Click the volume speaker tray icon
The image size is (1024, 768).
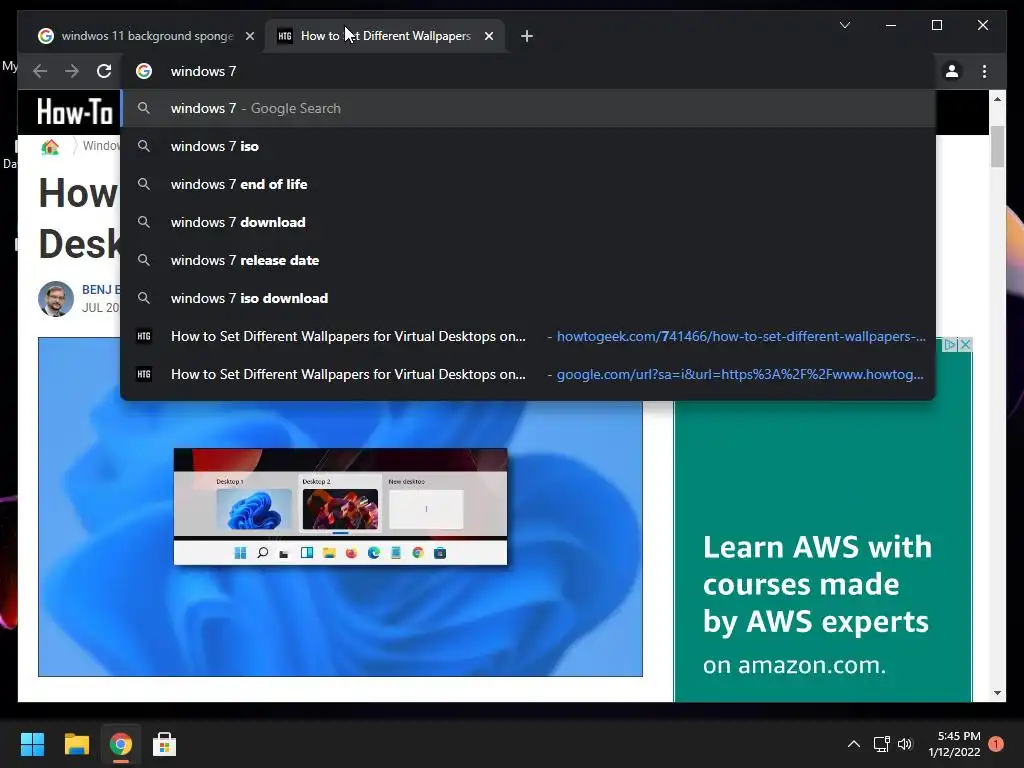[x=905, y=744]
